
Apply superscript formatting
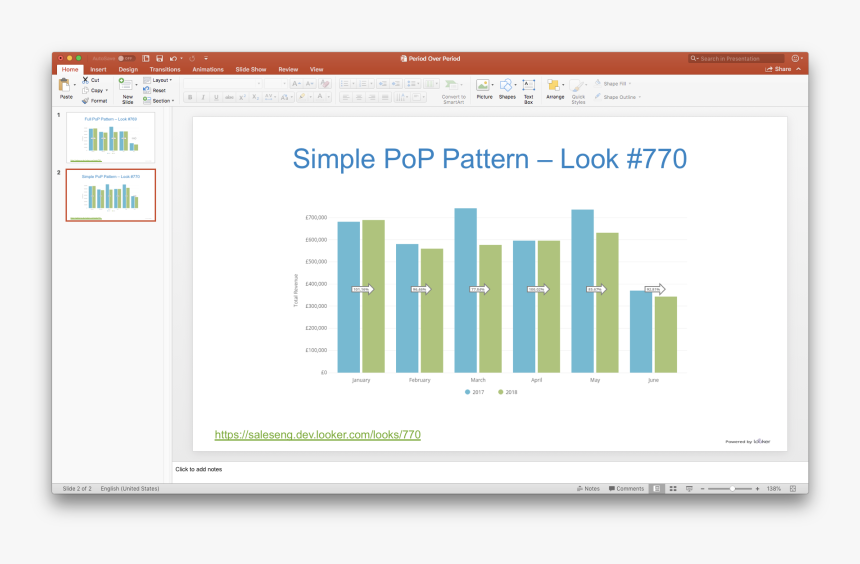[242, 97]
